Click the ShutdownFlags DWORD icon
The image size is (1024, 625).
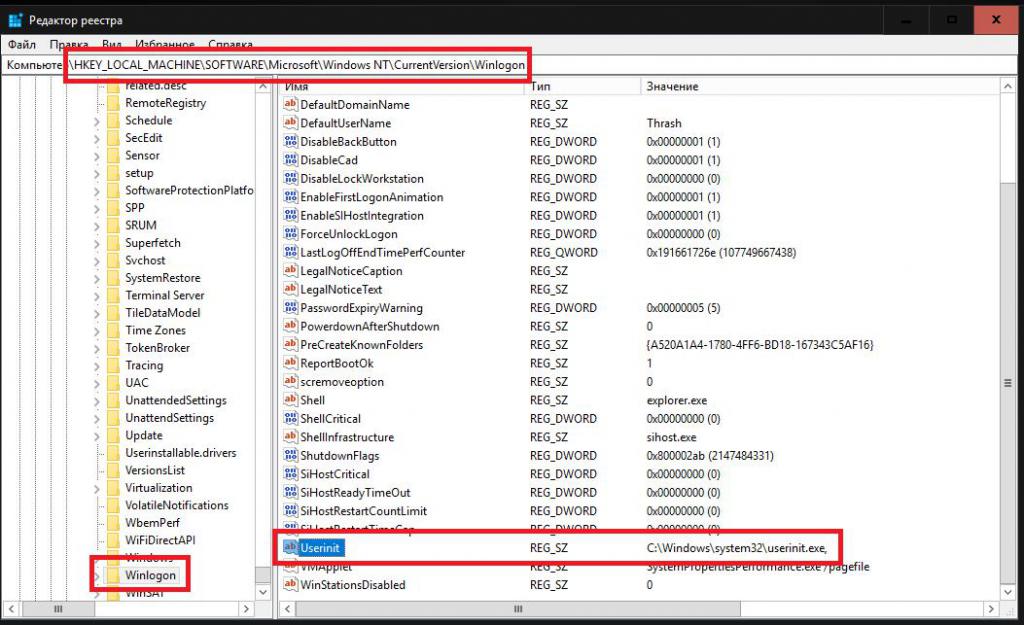click(291, 455)
